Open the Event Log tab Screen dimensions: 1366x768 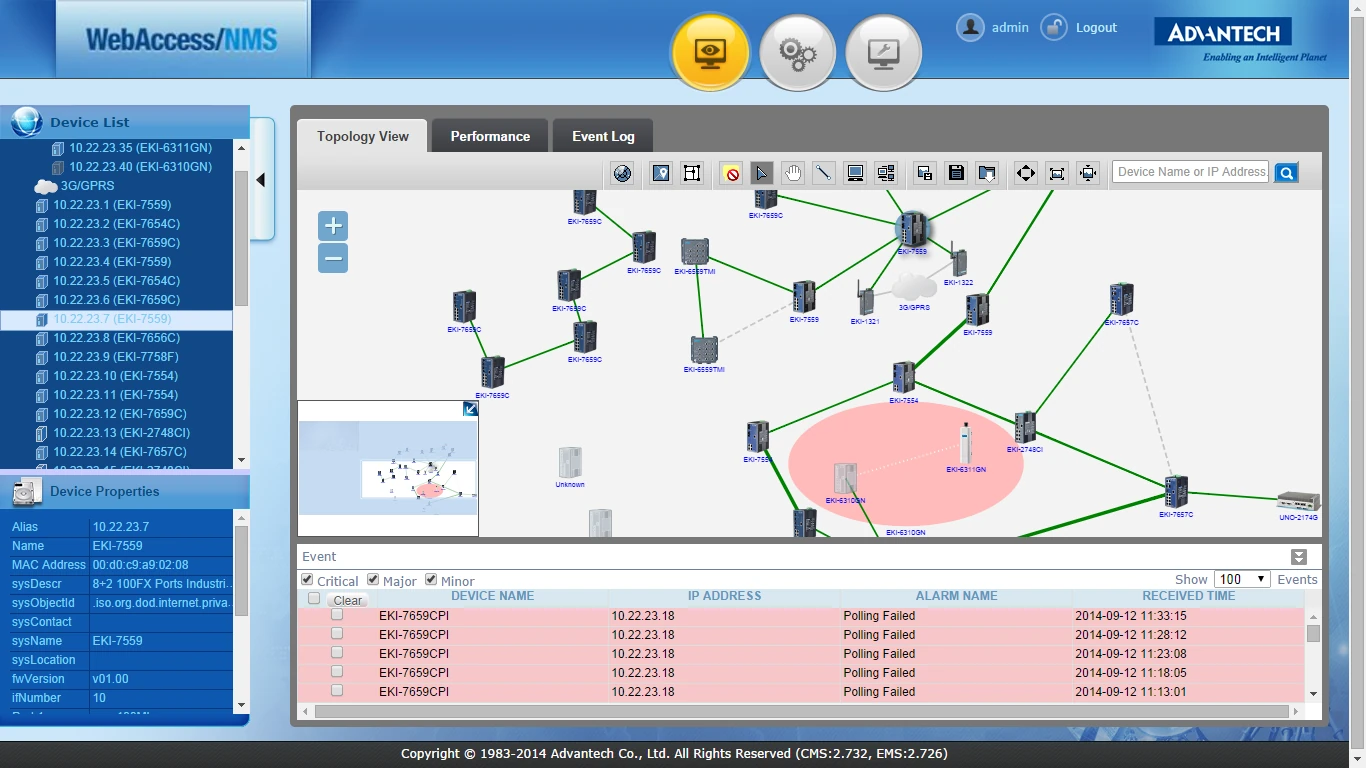tap(603, 137)
